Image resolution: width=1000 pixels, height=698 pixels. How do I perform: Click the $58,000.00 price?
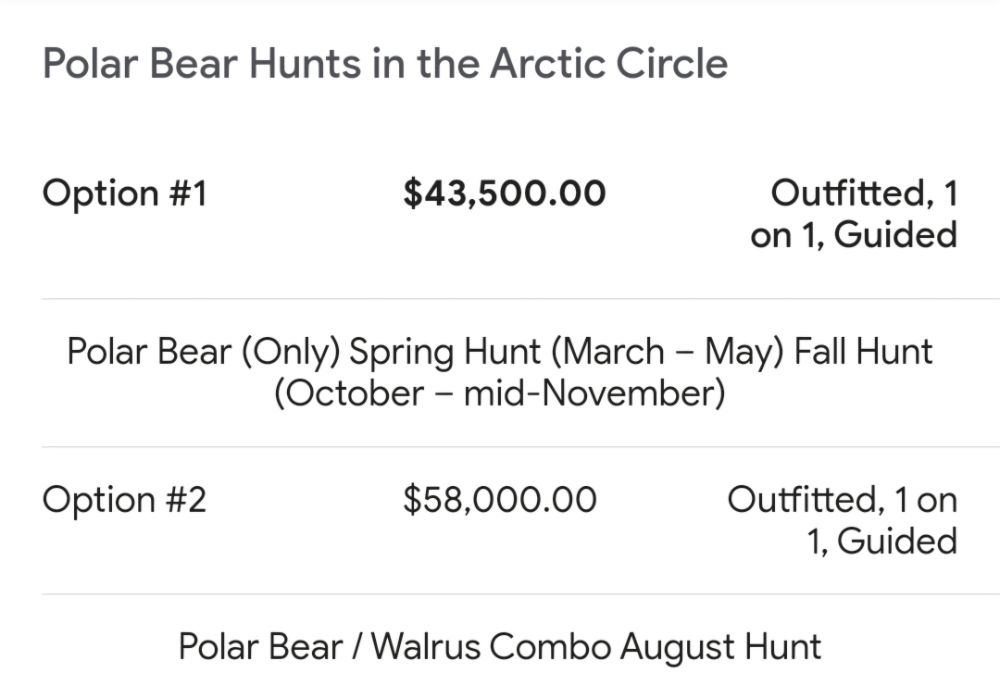[500, 500]
